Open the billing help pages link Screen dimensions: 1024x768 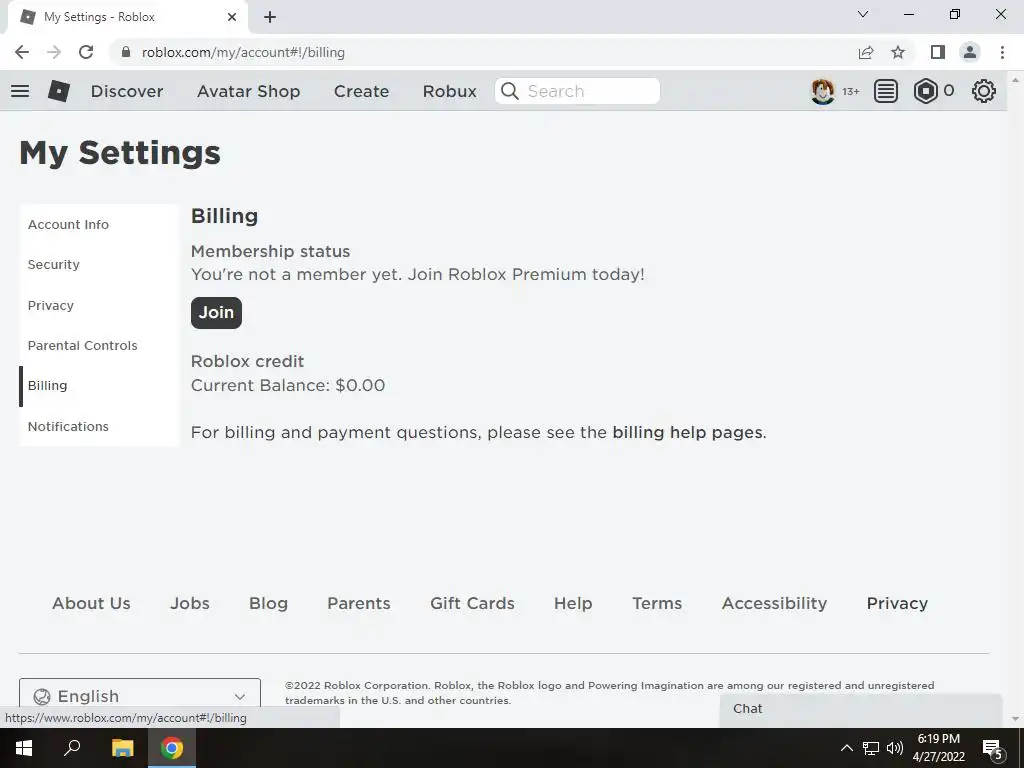[687, 432]
